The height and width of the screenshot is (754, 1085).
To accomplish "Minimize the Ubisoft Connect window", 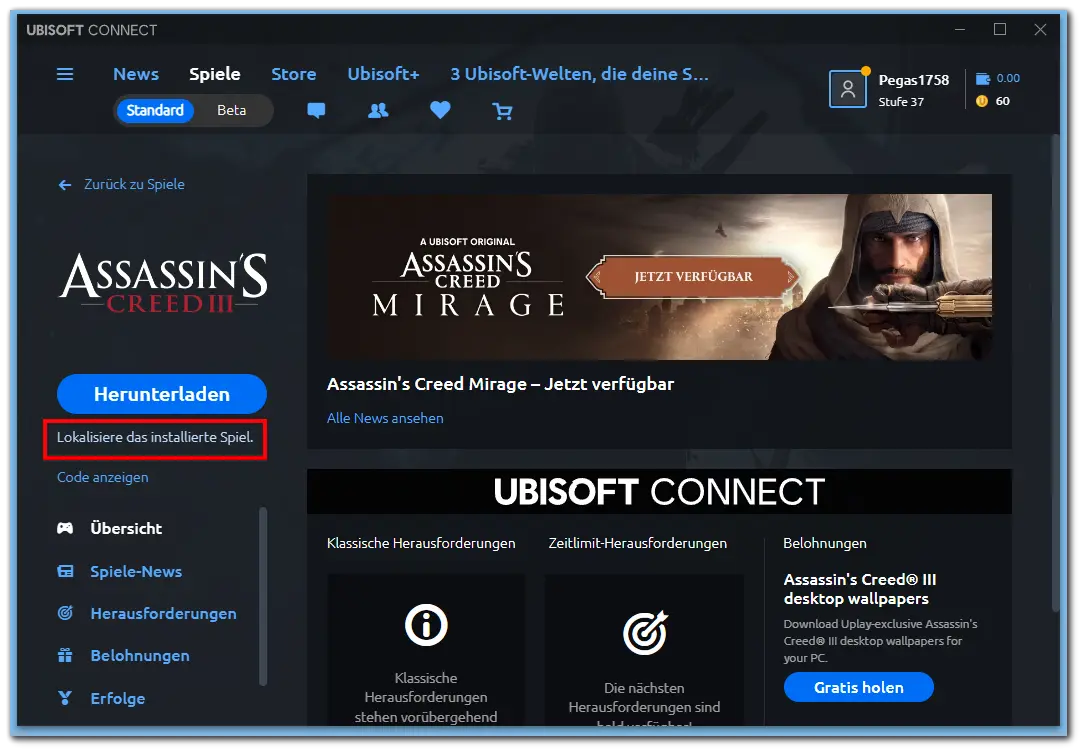I will pyautogui.click(x=960, y=30).
